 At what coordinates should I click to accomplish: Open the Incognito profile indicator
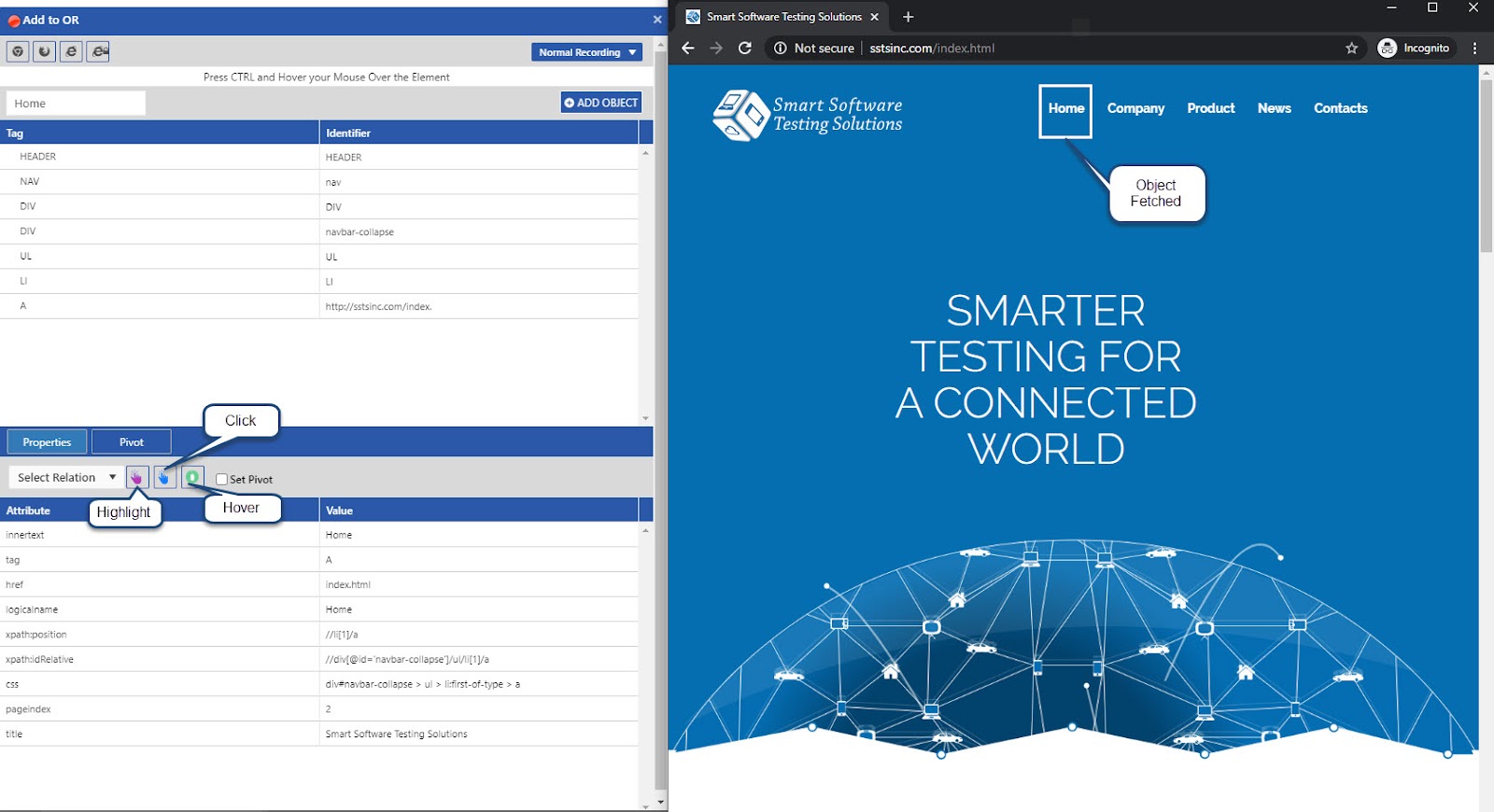pyautogui.click(x=1414, y=48)
